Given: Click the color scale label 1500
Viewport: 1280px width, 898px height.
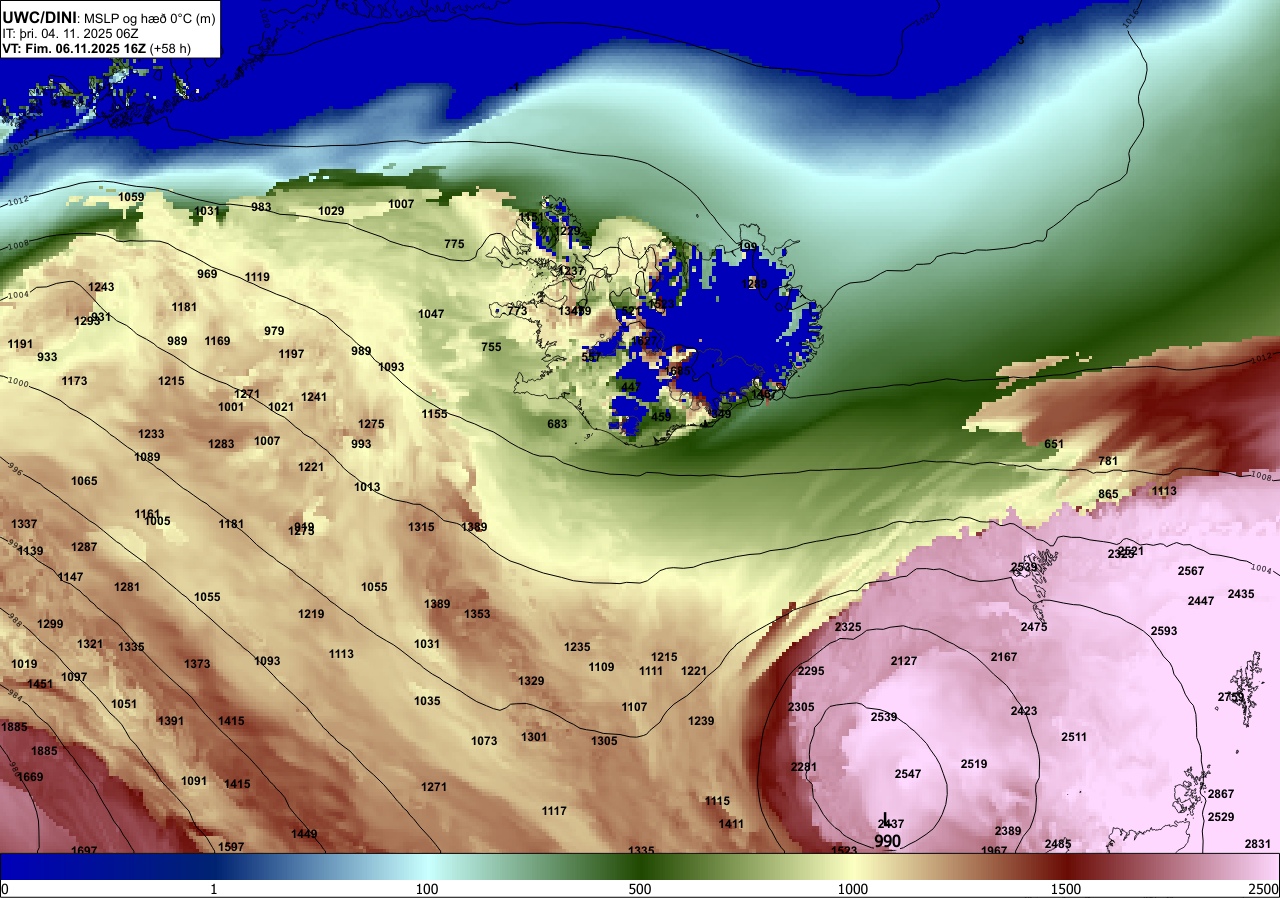Looking at the screenshot, I should [x=1065, y=889].
